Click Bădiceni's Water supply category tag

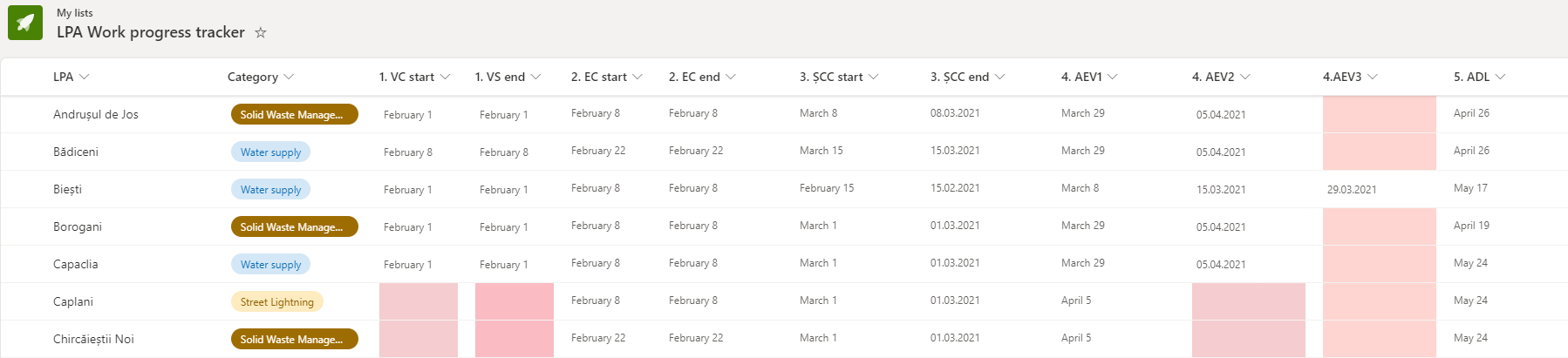coord(270,152)
